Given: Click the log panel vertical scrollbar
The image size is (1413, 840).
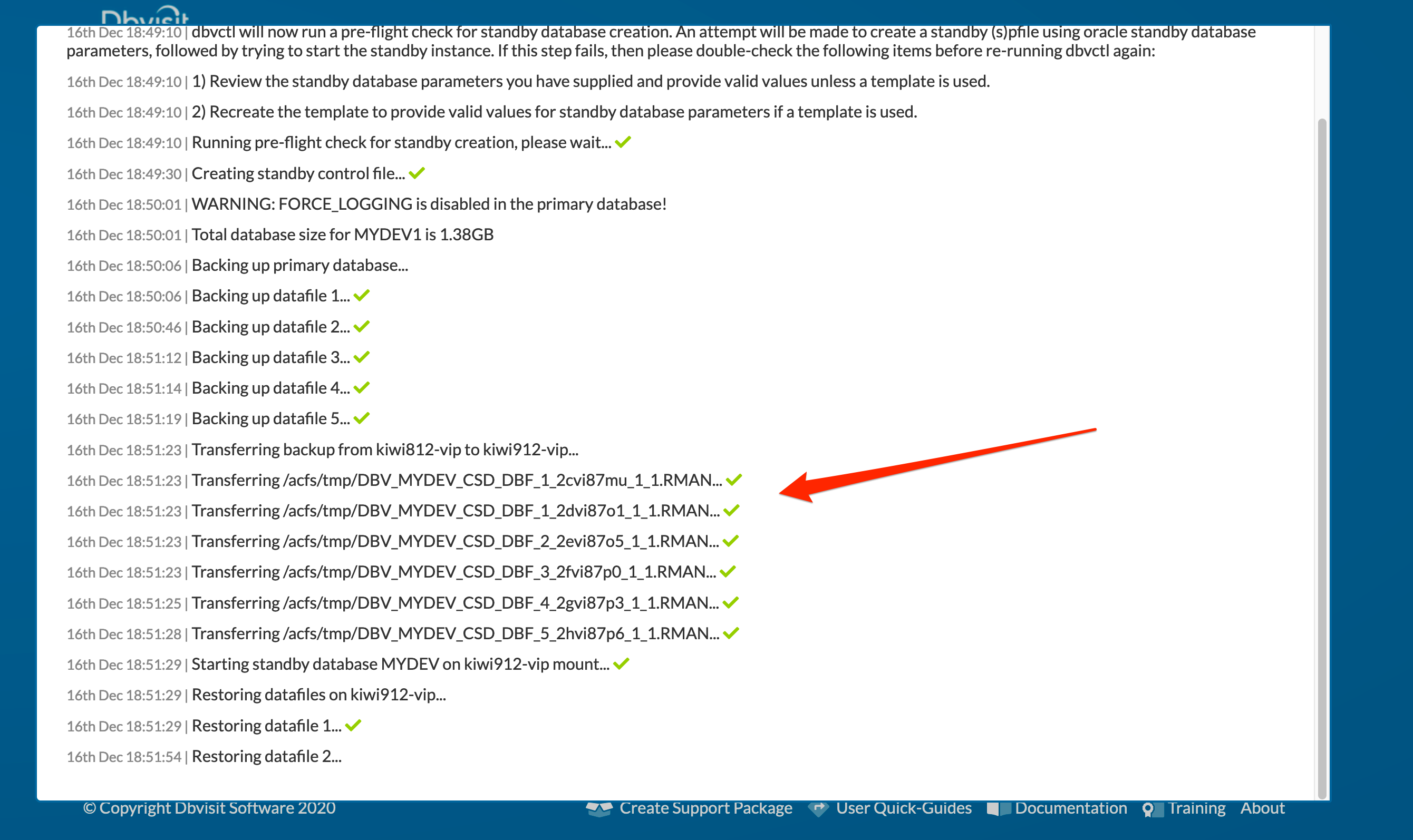Looking at the screenshot, I should tap(1322, 458).
